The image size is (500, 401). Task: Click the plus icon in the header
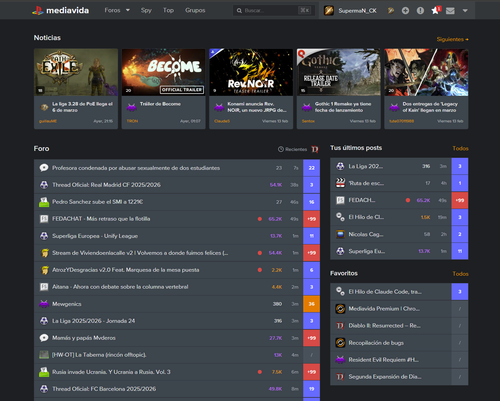point(405,11)
